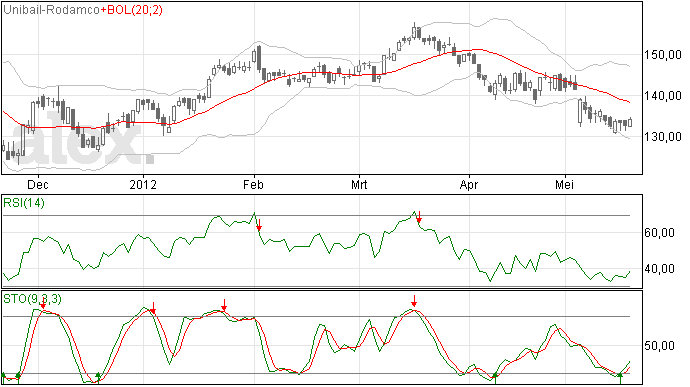Click the Unibail-Rodamco chart title
Screen dimensions: 690x387
(51, 10)
